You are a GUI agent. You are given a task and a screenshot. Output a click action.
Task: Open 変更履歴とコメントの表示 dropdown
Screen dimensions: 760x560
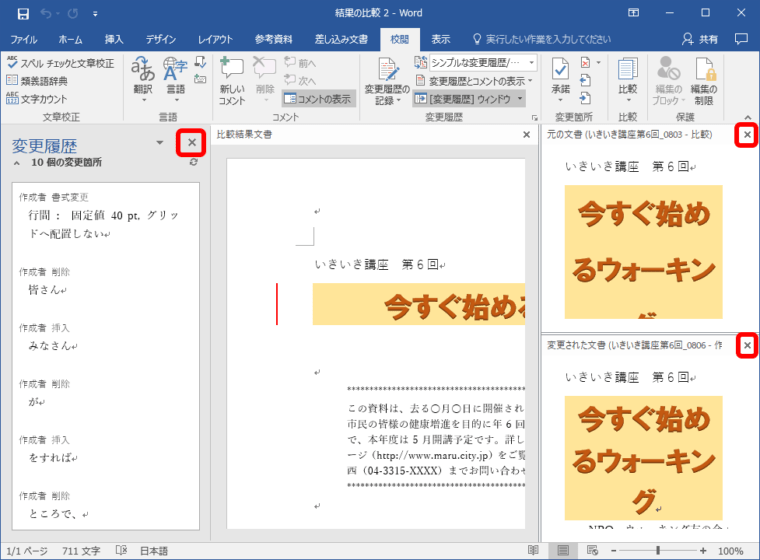pyautogui.click(x=475, y=81)
